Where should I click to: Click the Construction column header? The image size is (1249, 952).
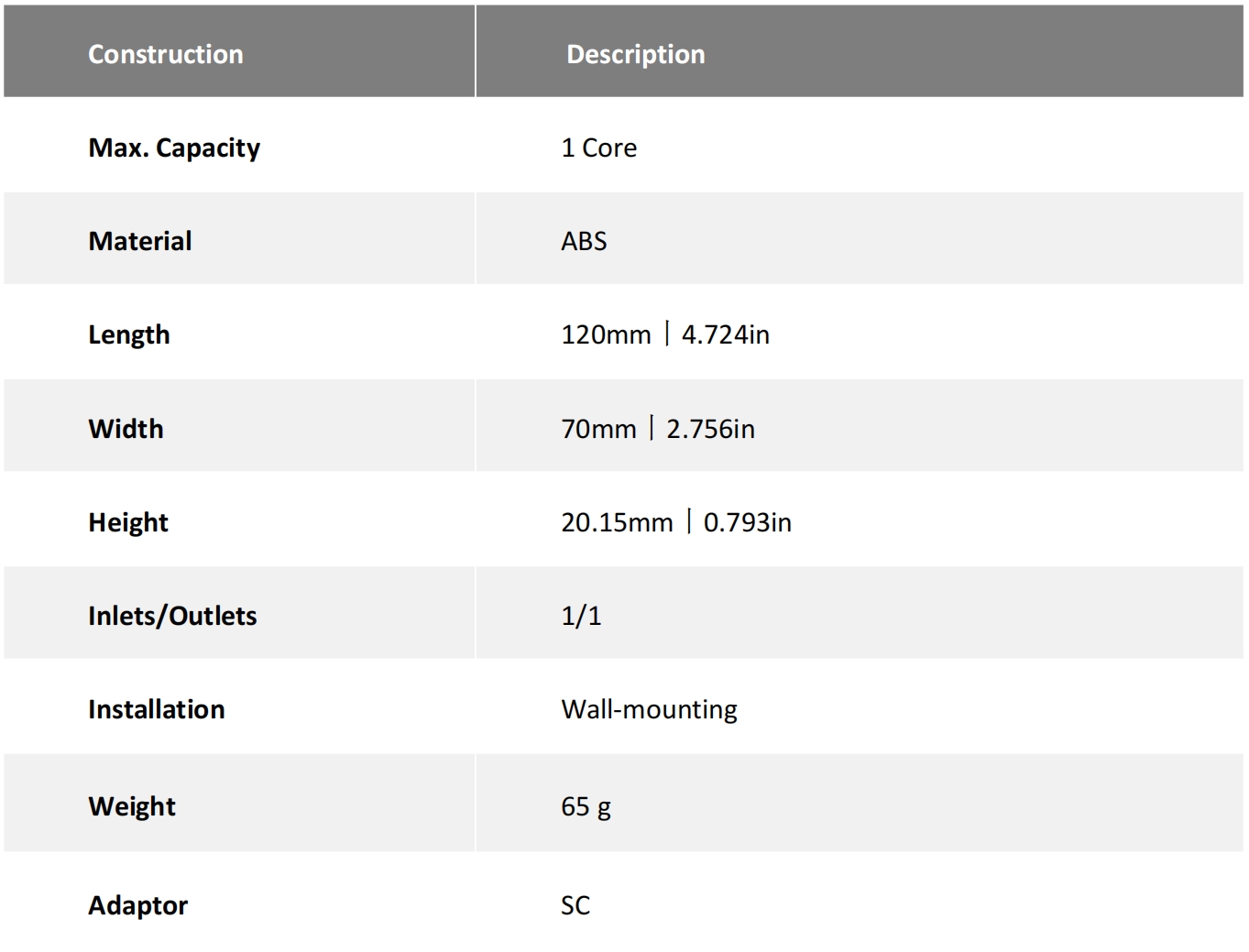[x=166, y=54]
